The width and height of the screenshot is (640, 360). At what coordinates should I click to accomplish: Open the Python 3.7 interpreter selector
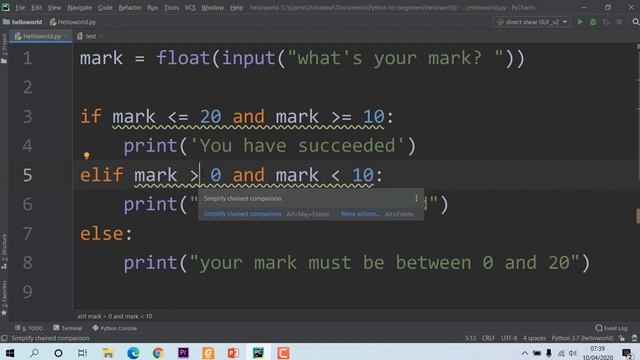pyautogui.click(x=582, y=338)
